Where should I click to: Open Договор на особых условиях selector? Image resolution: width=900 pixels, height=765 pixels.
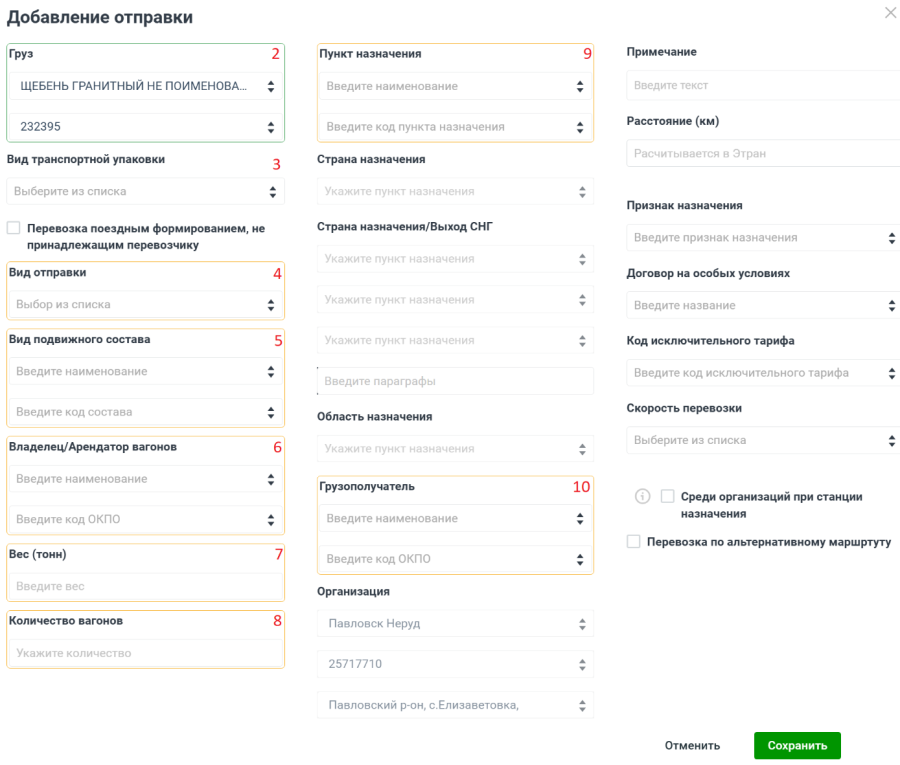(764, 305)
